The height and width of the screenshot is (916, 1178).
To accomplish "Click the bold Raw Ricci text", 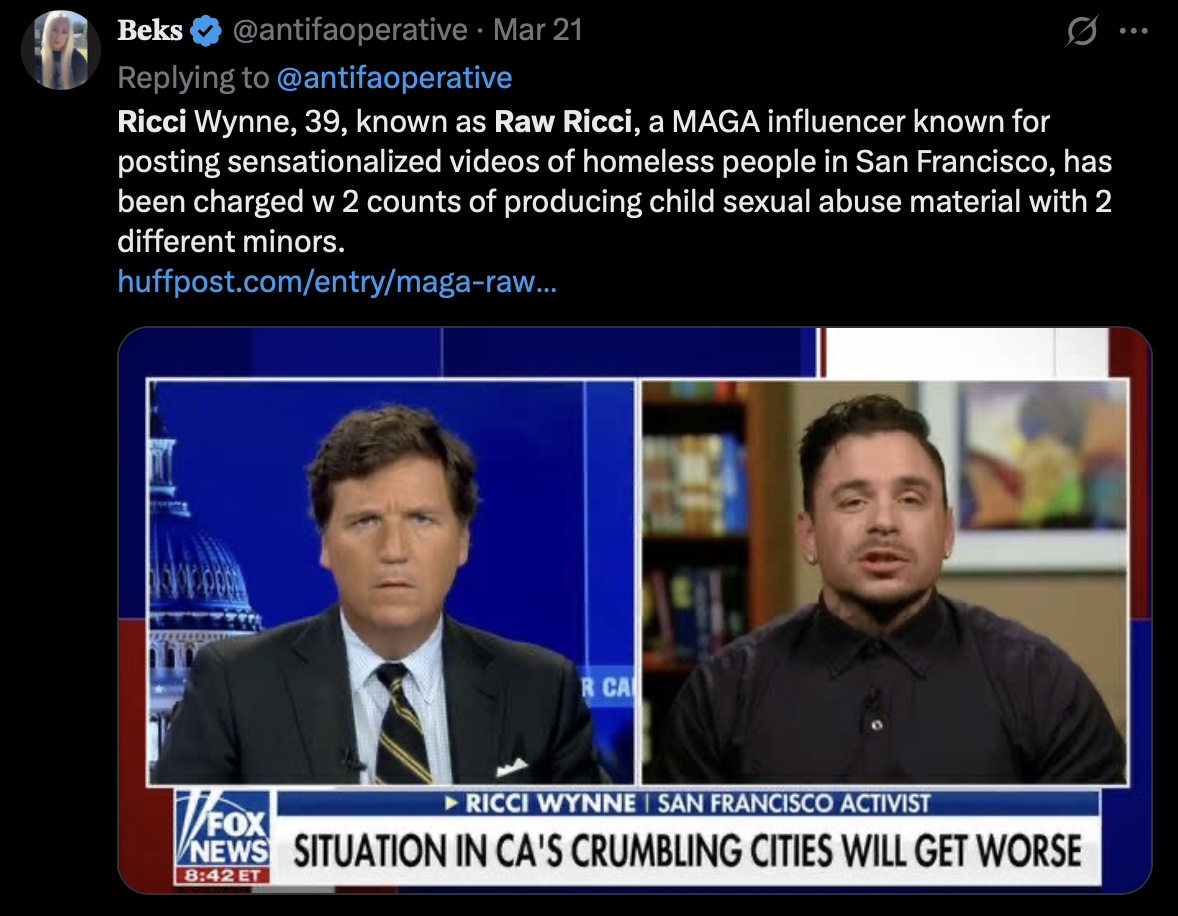I will 563,122.
